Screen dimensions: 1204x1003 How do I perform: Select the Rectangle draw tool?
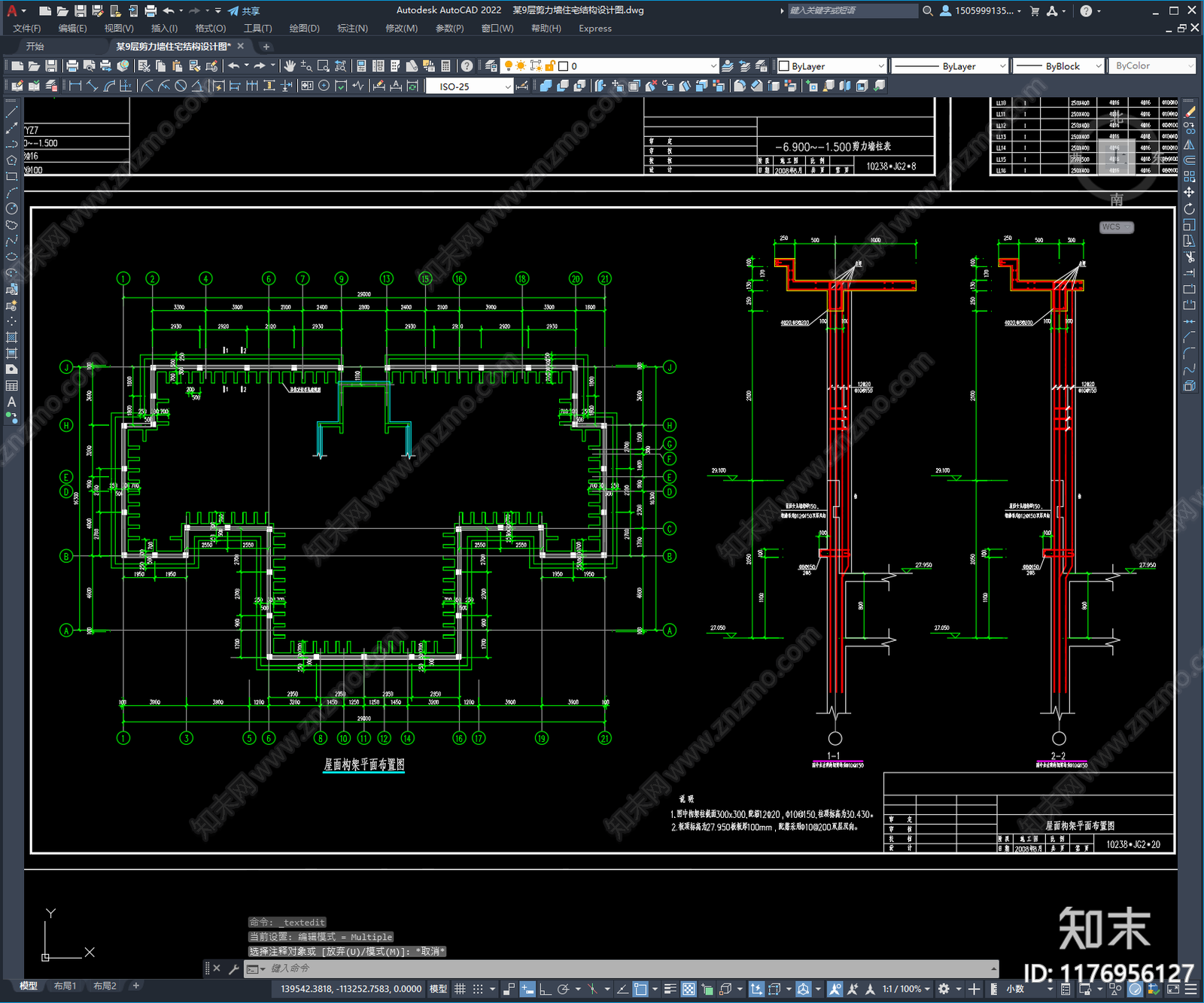[11, 176]
